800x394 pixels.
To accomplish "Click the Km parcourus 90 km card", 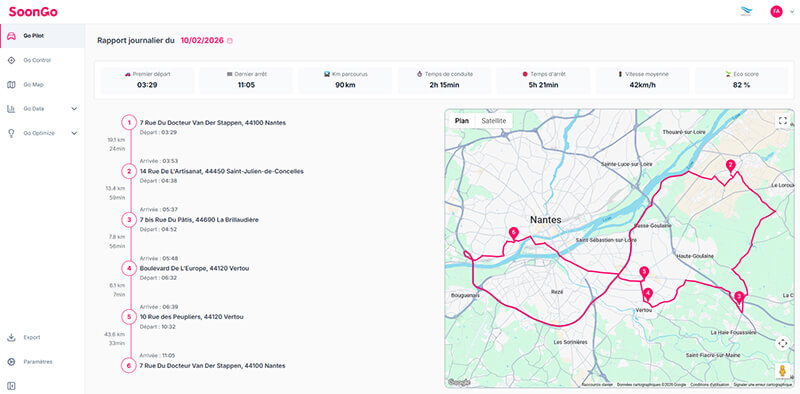I will [x=345, y=80].
